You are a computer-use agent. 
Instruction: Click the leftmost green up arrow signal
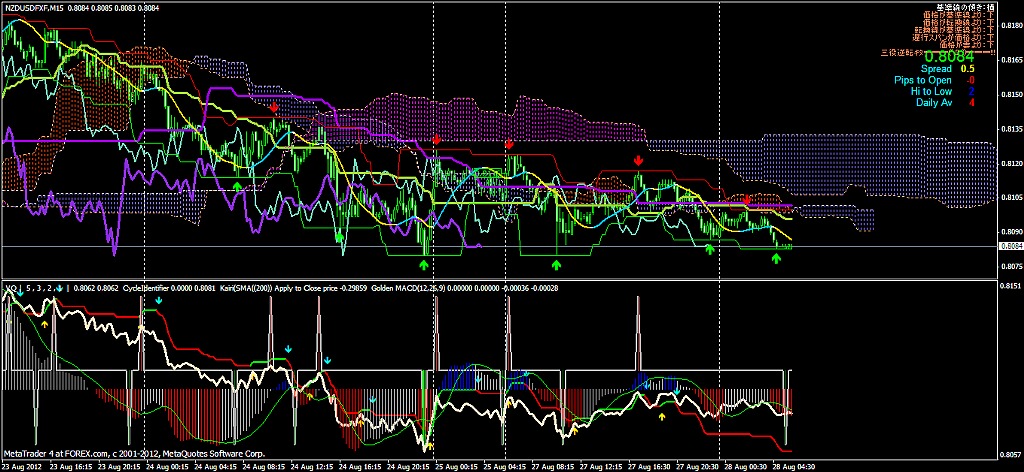click(237, 186)
